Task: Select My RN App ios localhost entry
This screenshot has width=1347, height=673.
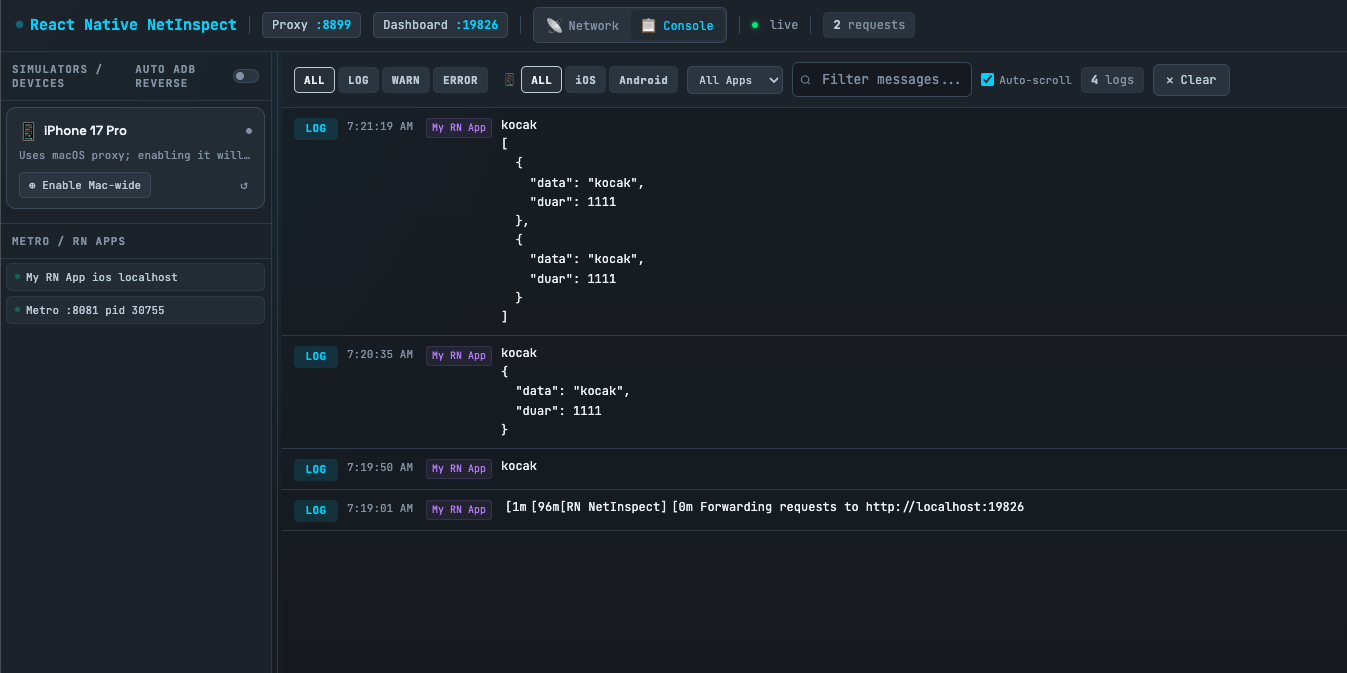Action: pyautogui.click(x=136, y=277)
